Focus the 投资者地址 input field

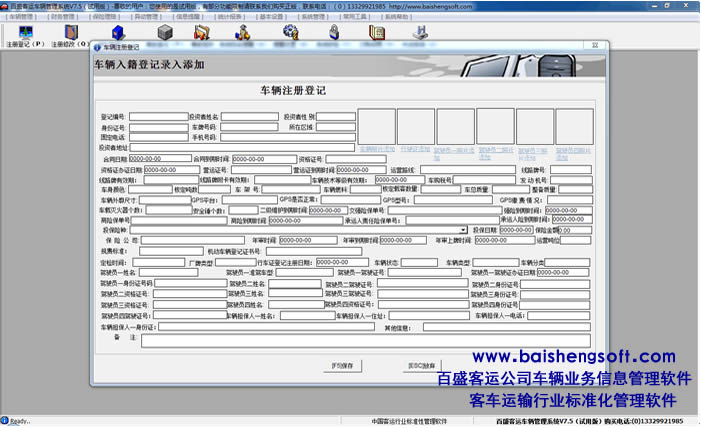coord(242,148)
